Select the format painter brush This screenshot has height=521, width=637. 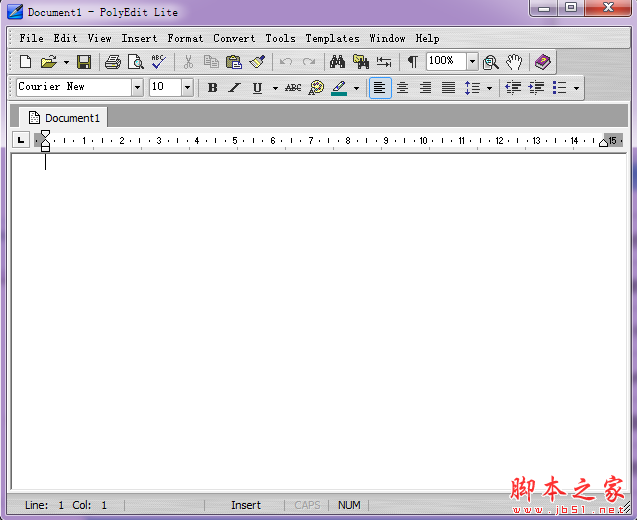257,62
